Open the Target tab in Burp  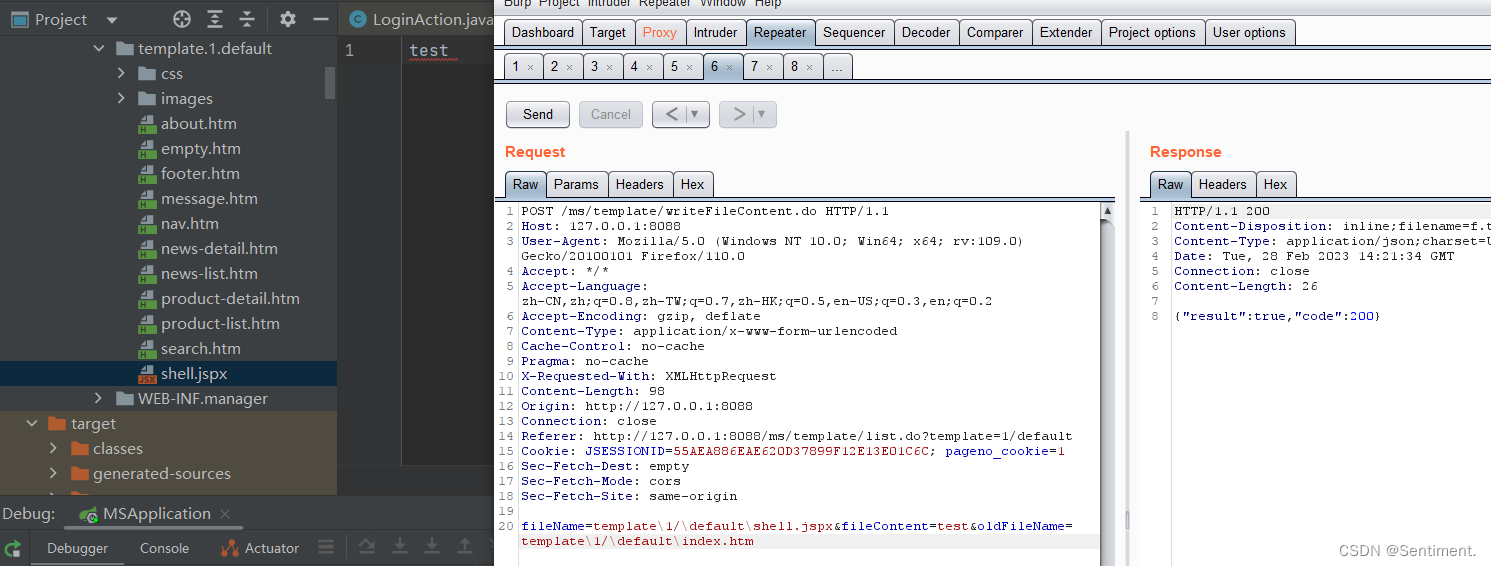point(607,32)
